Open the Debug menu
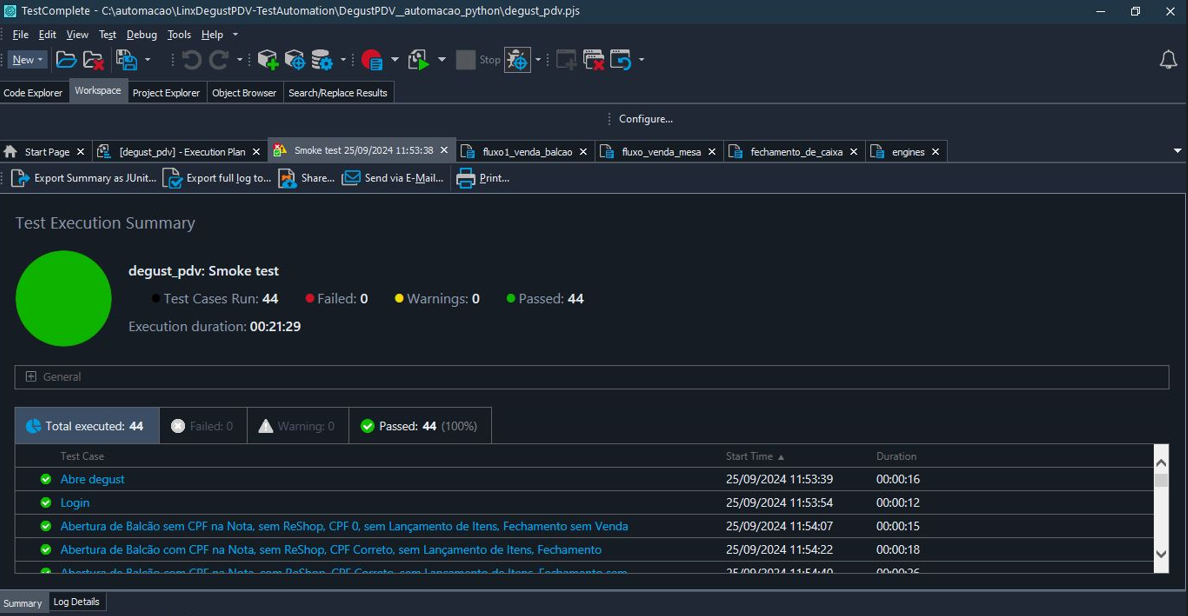1188x616 pixels. click(141, 35)
